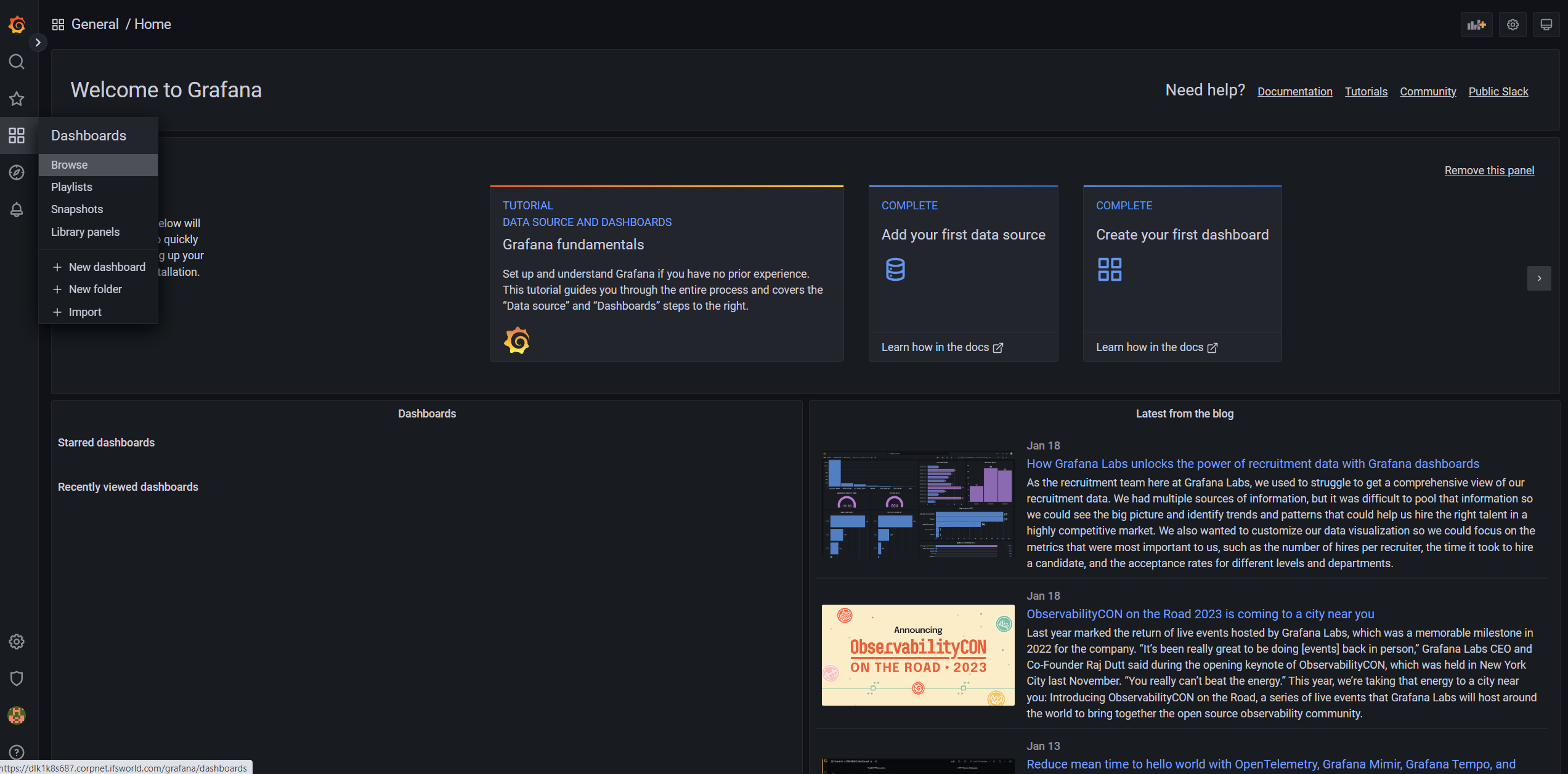Open the Community link
The image size is (1568, 774).
click(x=1428, y=91)
